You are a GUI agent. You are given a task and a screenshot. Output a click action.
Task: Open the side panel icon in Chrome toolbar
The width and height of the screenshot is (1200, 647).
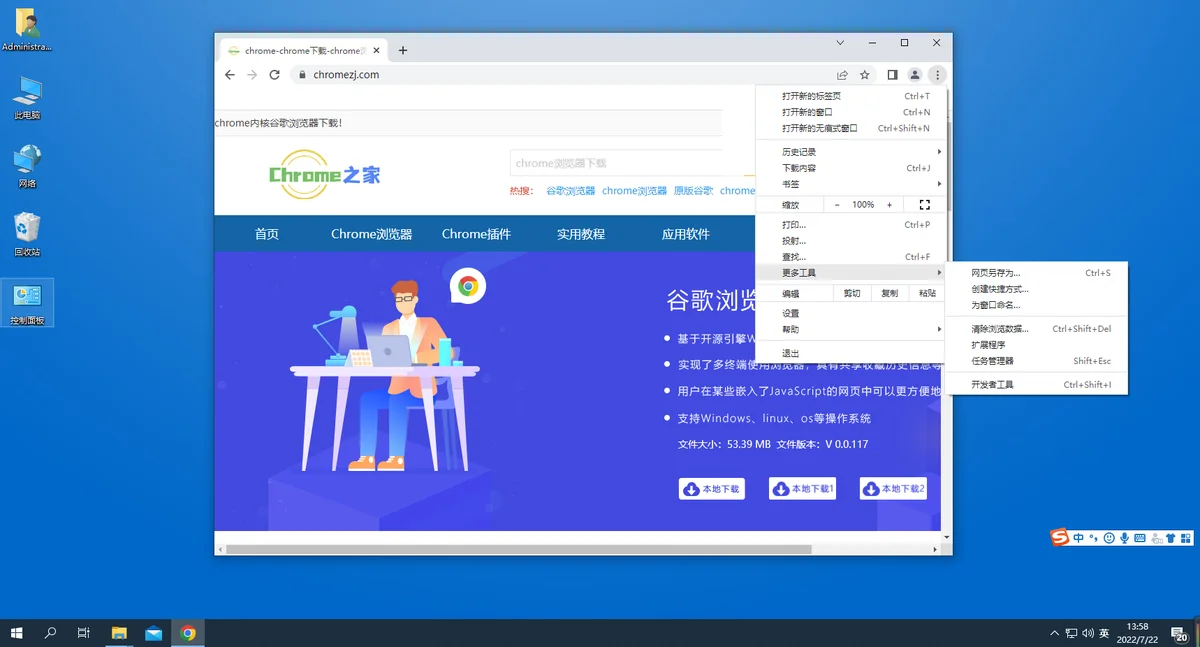pos(892,75)
